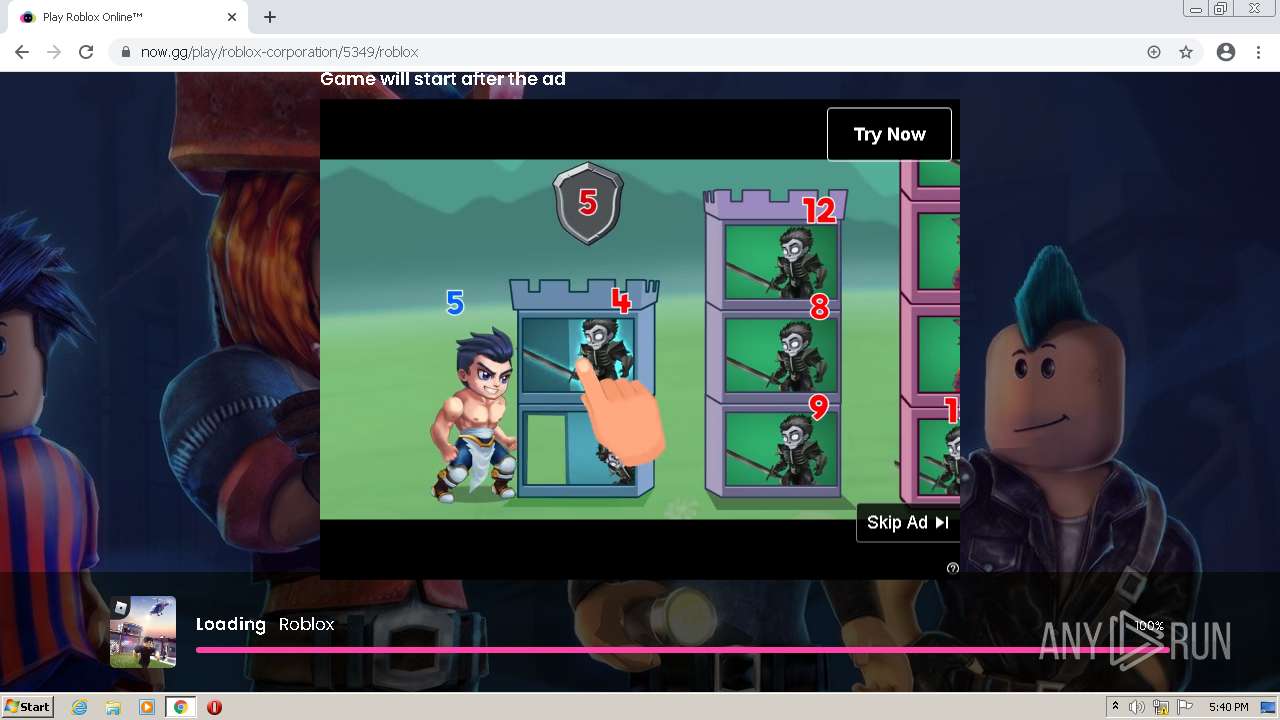Viewport: 1280px width, 720px height.
Task: Click the 'Game will start after the ad' text
Action: pos(443,79)
